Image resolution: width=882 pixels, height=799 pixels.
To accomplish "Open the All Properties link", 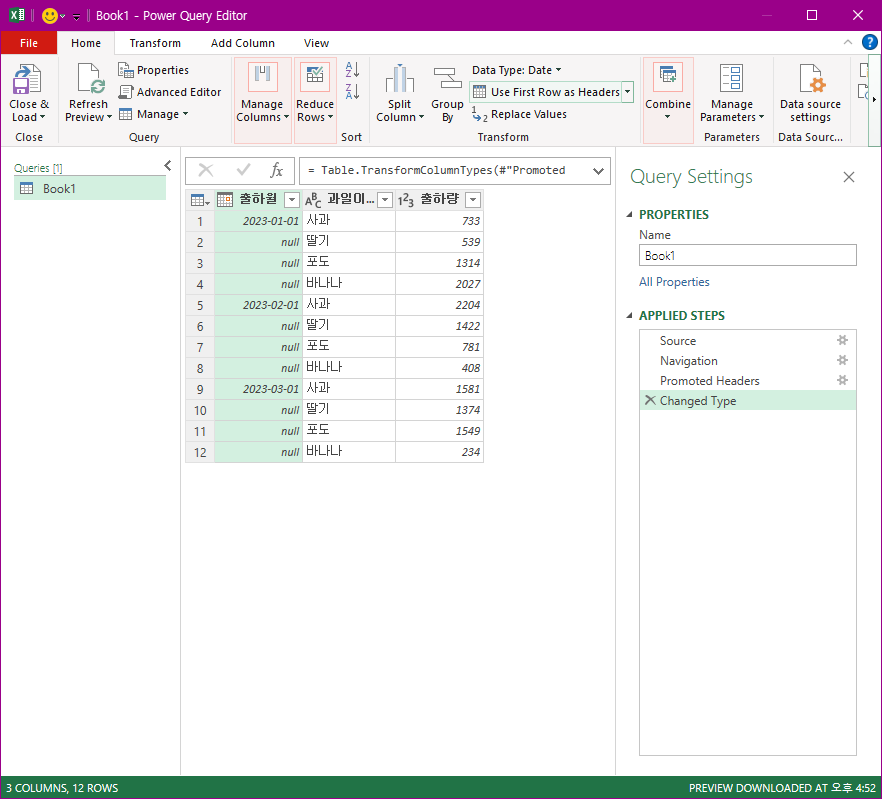I will point(674,282).
